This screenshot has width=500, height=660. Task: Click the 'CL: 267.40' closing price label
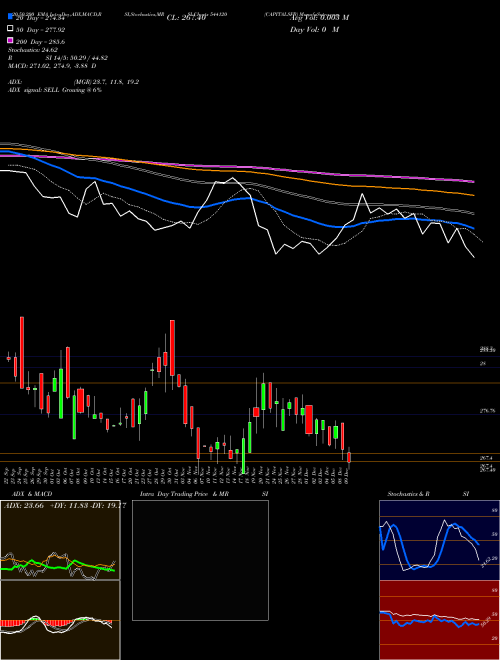click(x=186, y=18)
